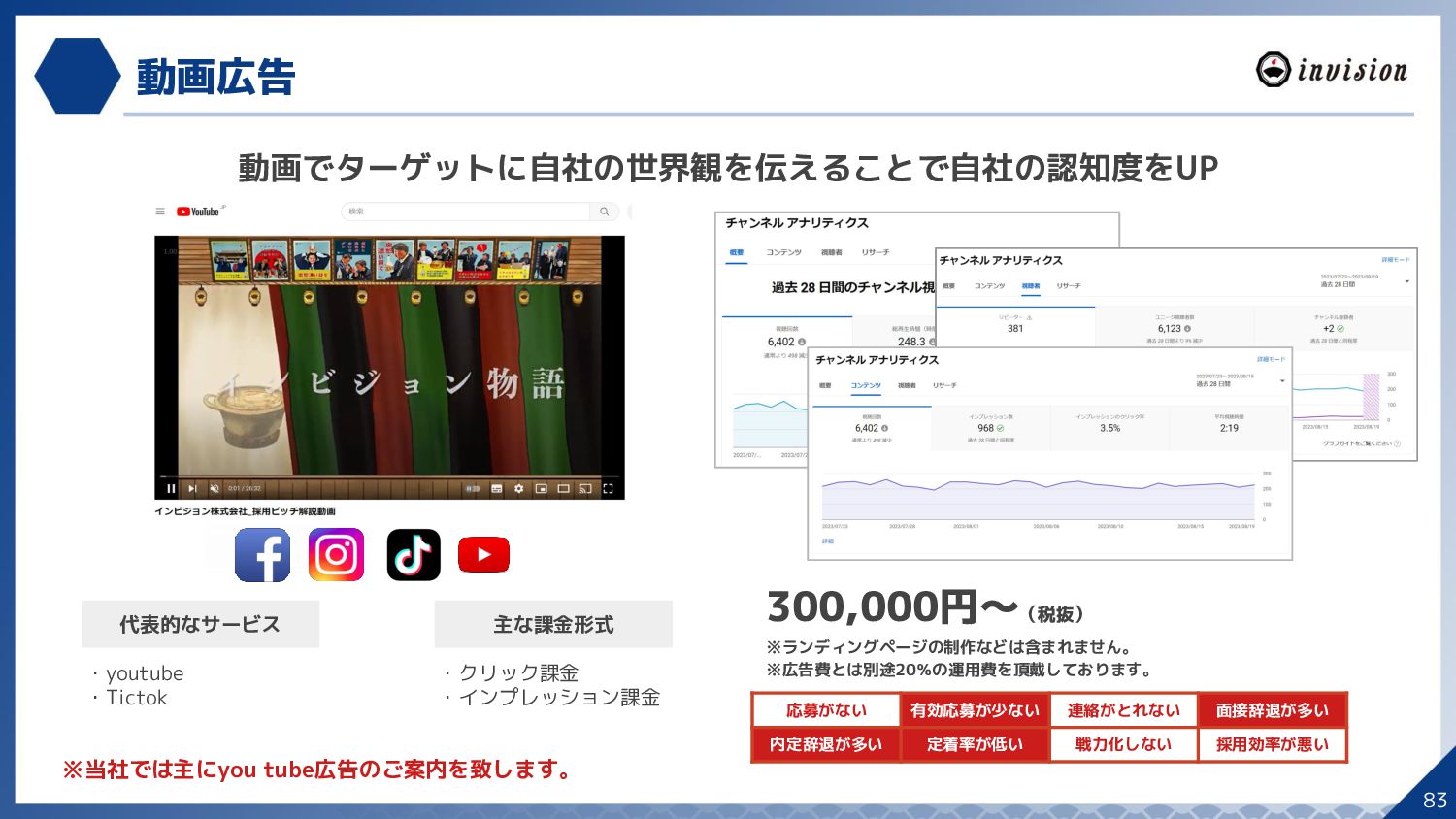The image size is (1456, 819).
Task: Click the 主な課金形式 header box
Action: (553, 624)
